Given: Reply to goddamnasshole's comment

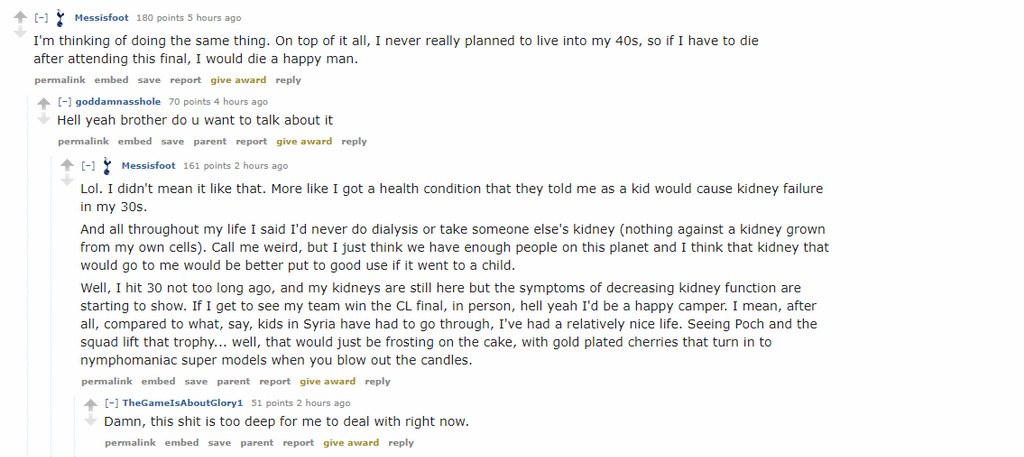Looking at the screenshot, I should tap(354, 141).
